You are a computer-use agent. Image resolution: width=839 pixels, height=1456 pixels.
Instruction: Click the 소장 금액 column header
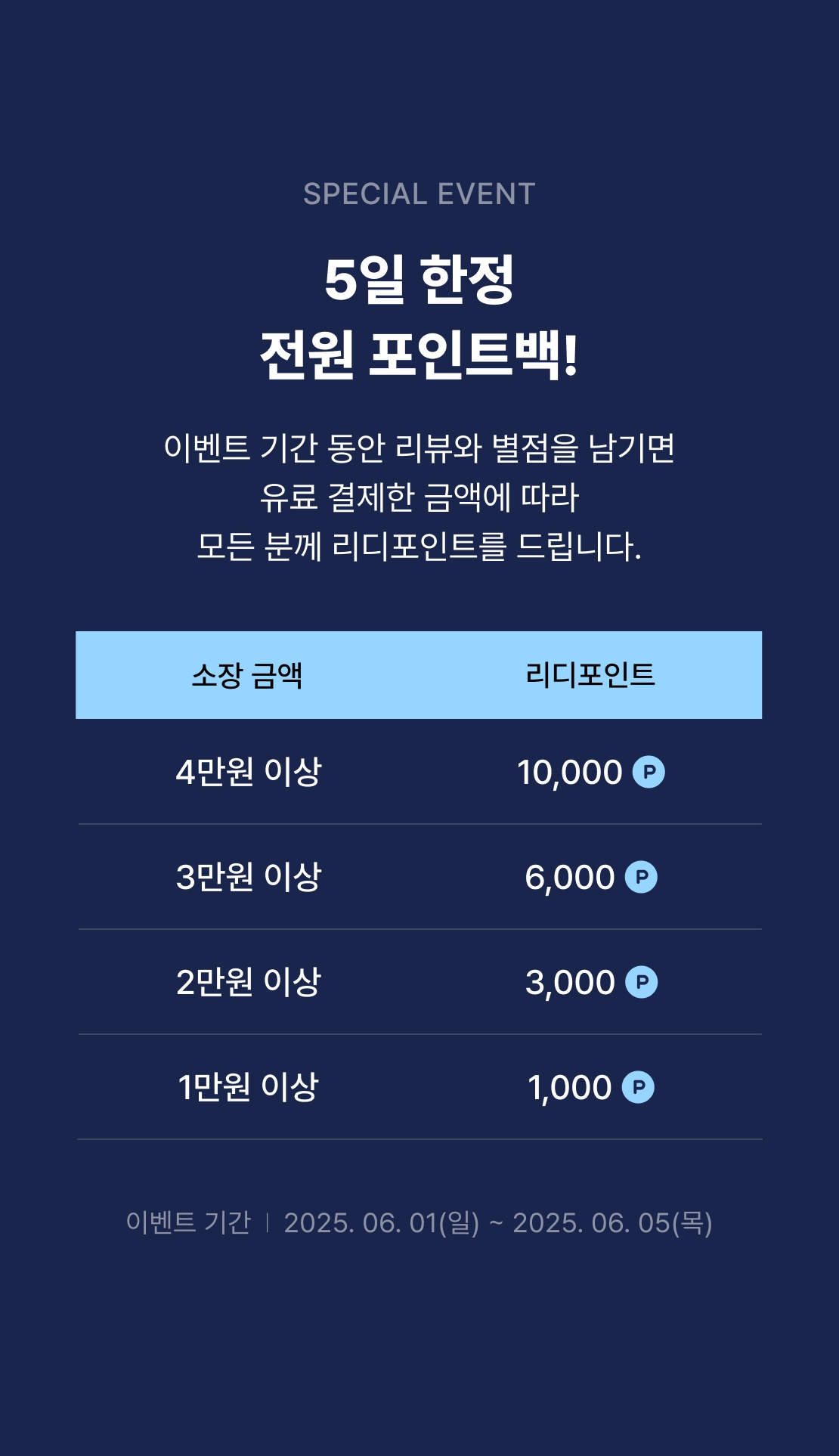click(x=247, y=675)
